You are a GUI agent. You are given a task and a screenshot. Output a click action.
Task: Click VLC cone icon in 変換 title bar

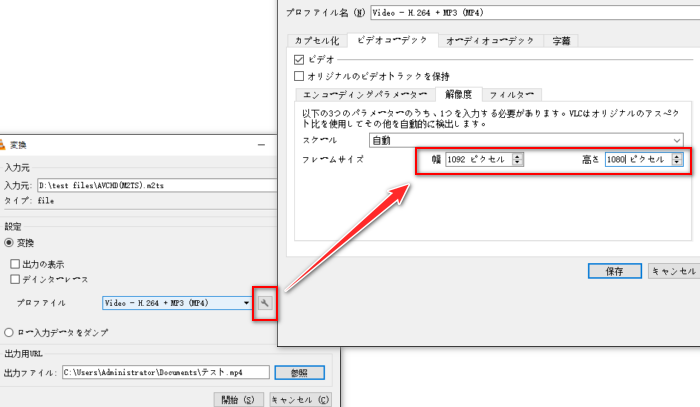coord(2,145)
